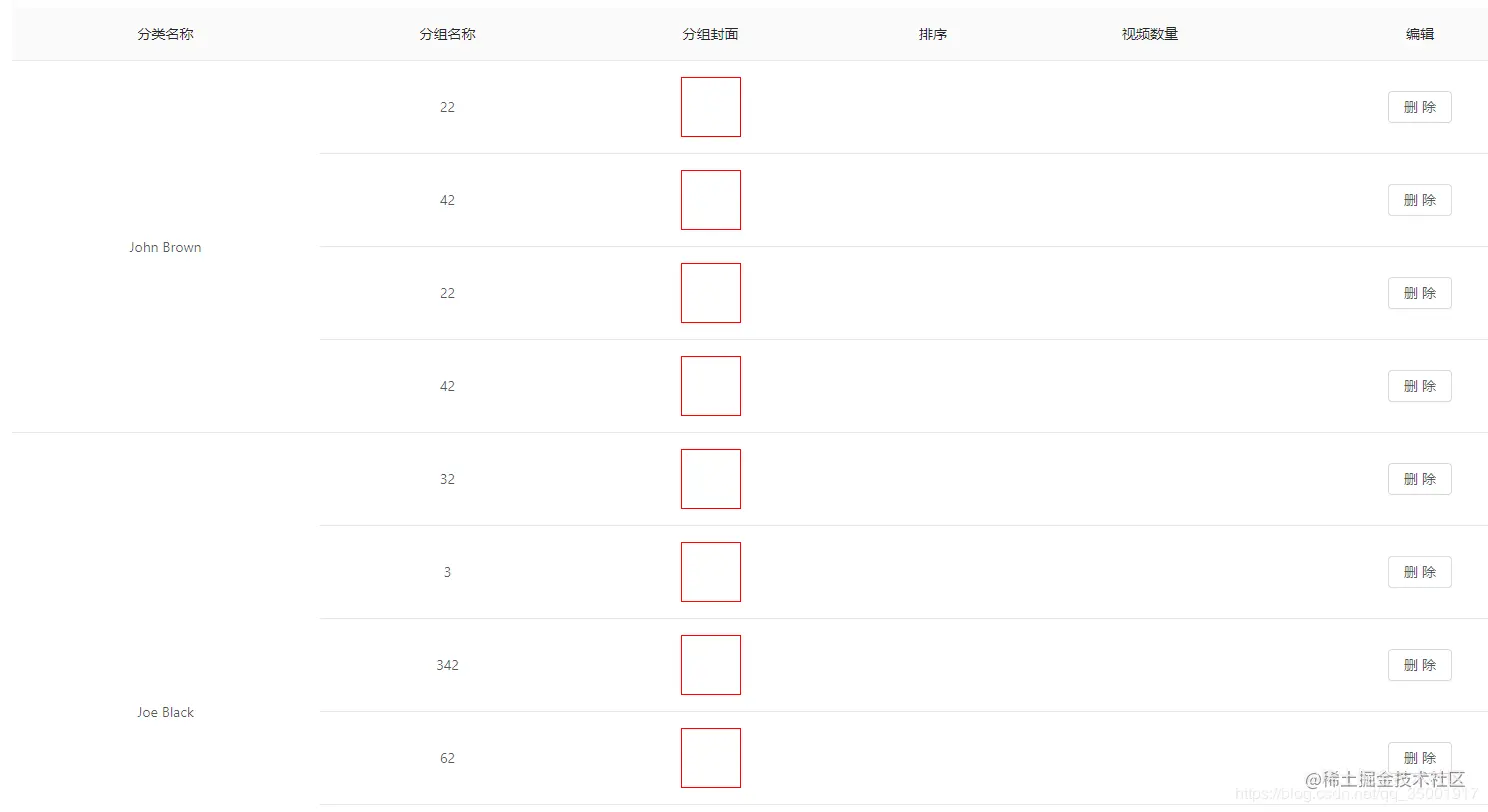Click the 分类名称 column header
This screenshot has height=812, width=1488.
click(x=165, y=34)
